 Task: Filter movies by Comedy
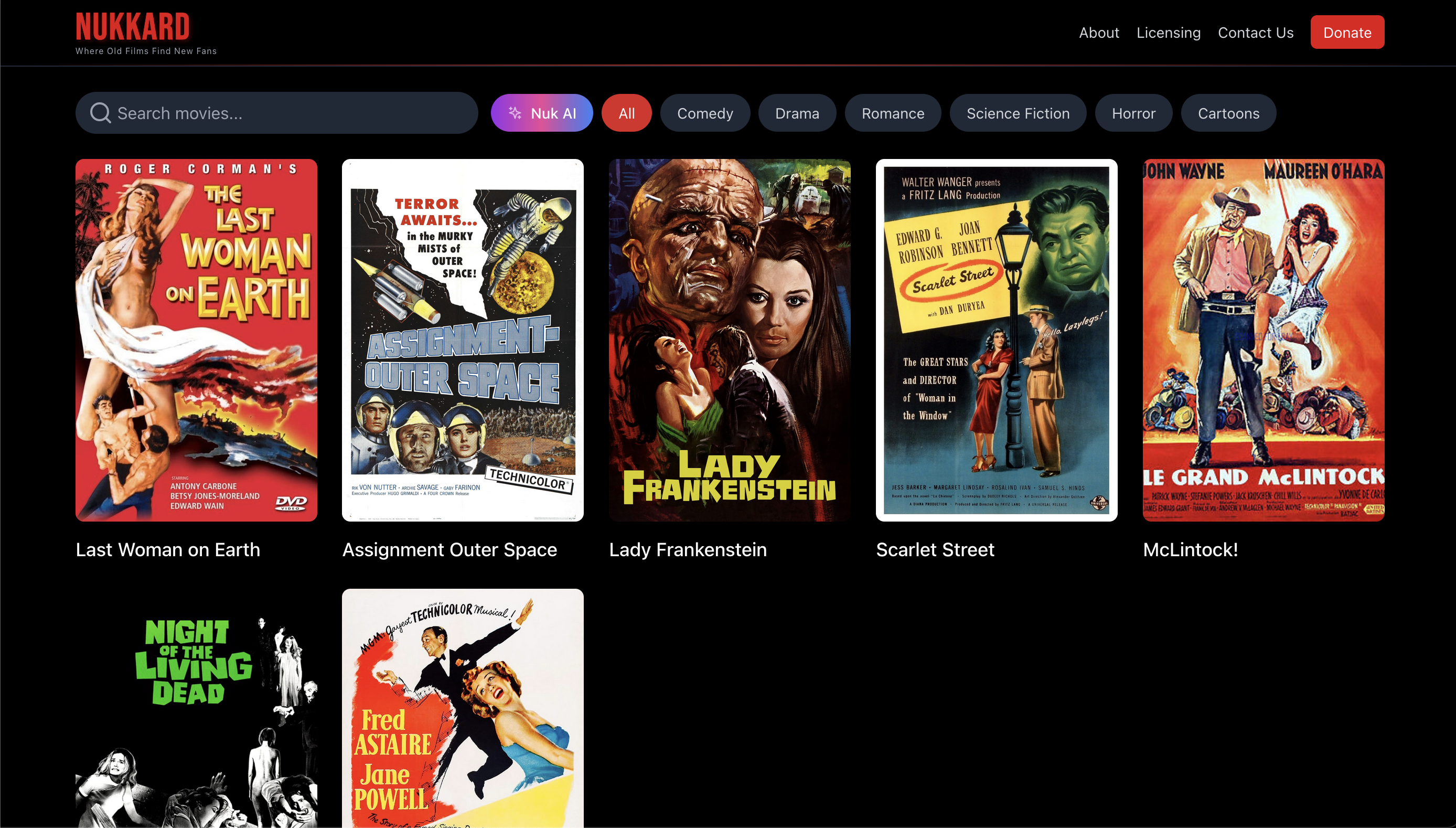tap(705, 113)
